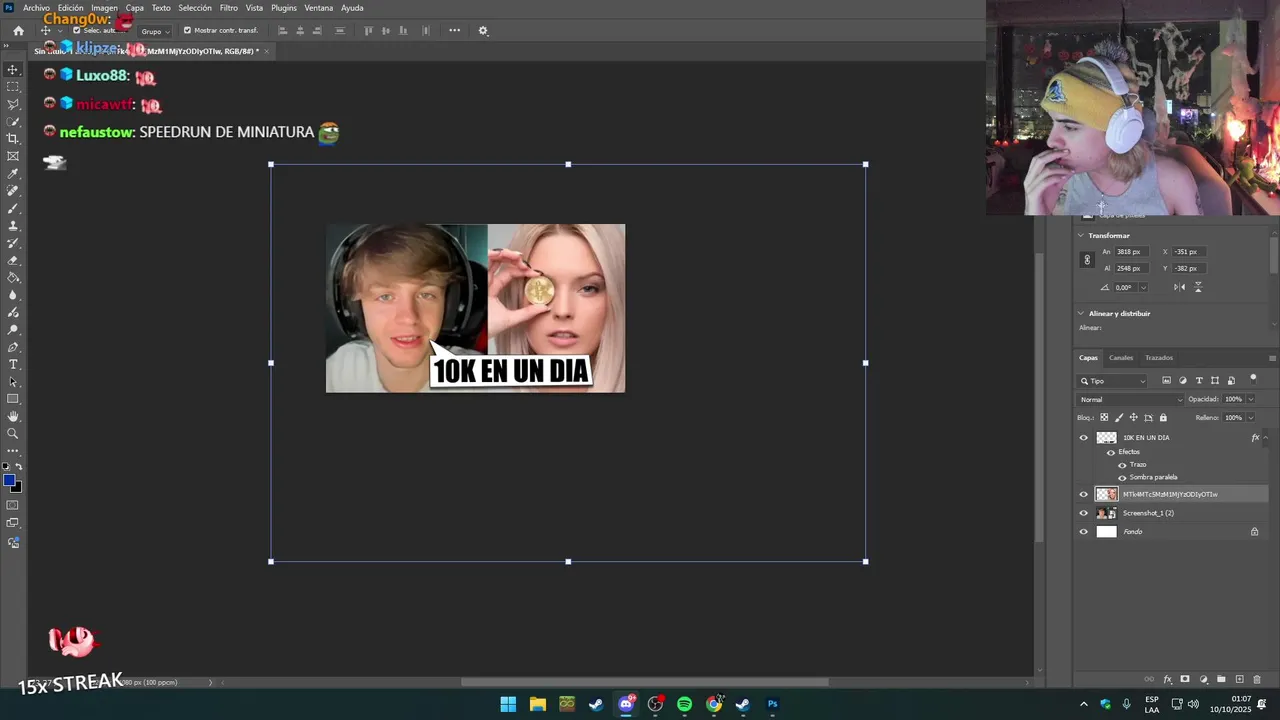Flip horizontally in Transformar panel
Viewport: 1280px width, 720px height.
pos(1179,287)
